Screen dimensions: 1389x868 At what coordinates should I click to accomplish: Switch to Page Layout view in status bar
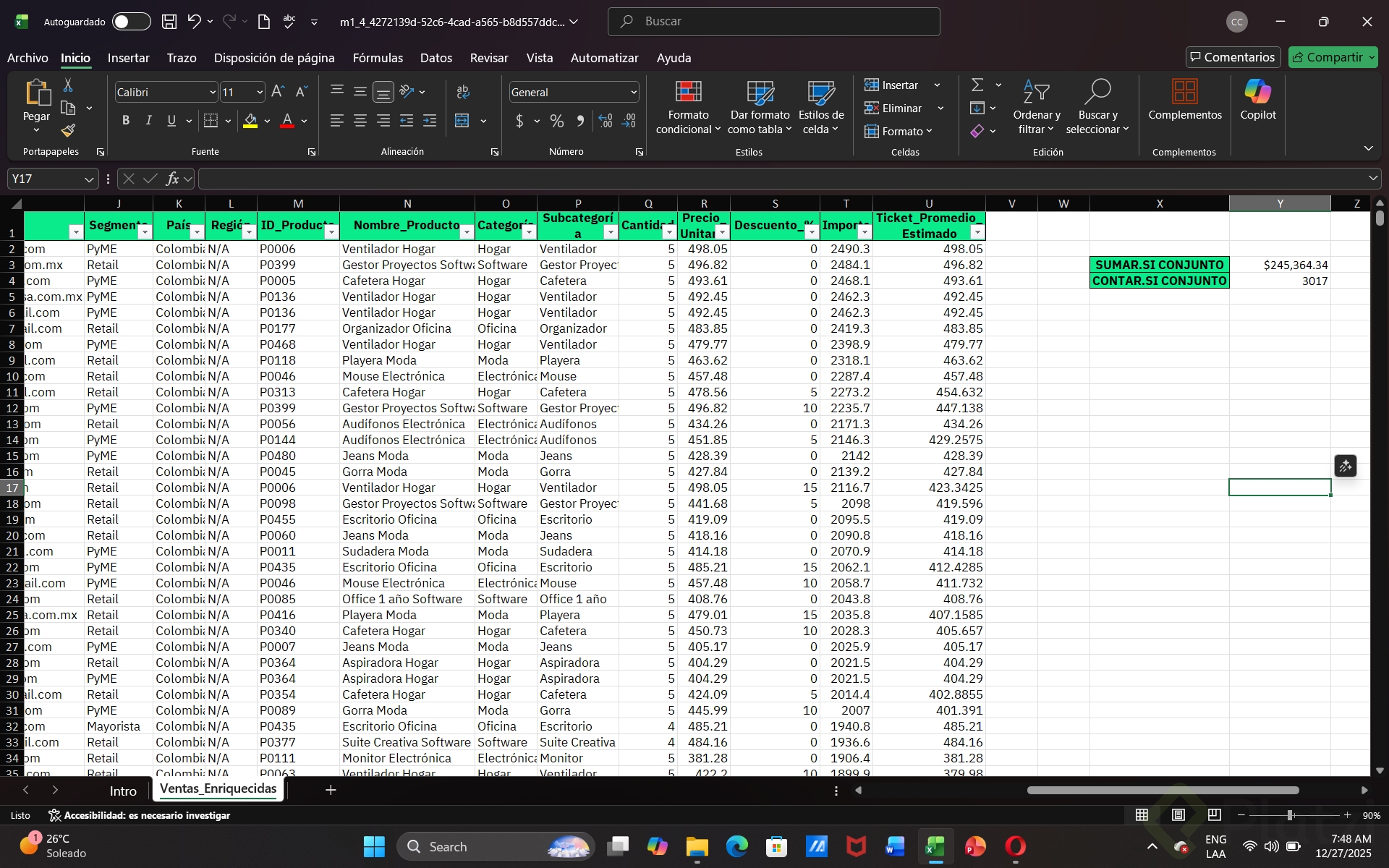(x=1178, y=815)
